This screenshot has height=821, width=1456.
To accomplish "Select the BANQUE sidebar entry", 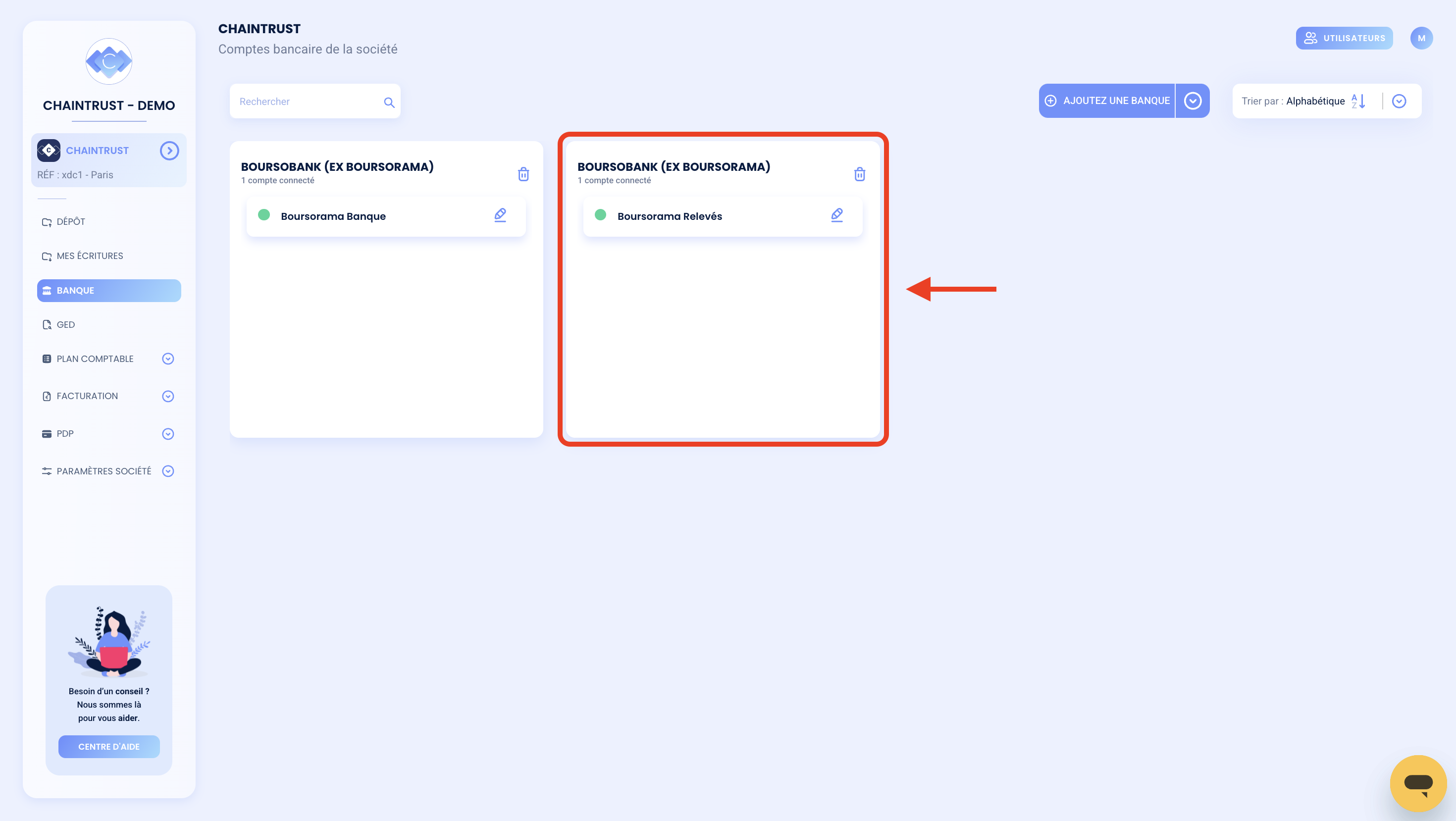I will 109,291.
